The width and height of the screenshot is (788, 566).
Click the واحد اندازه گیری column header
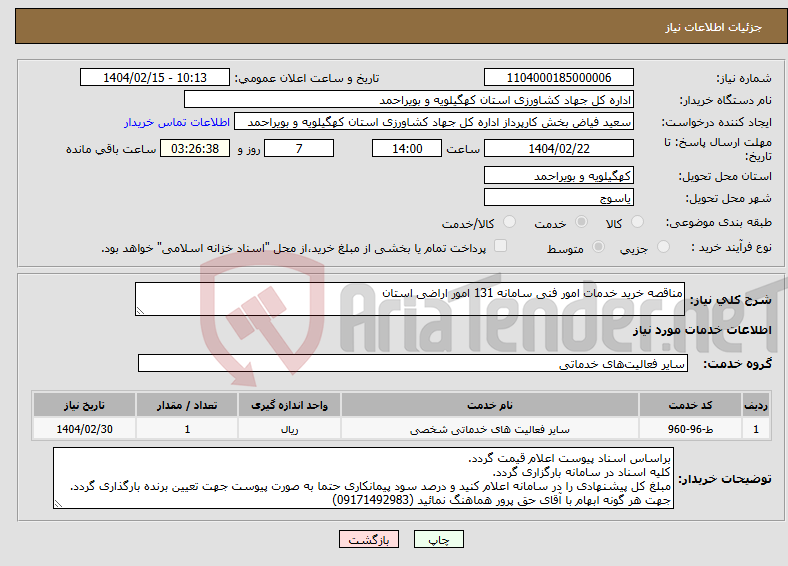click(289, 405)
